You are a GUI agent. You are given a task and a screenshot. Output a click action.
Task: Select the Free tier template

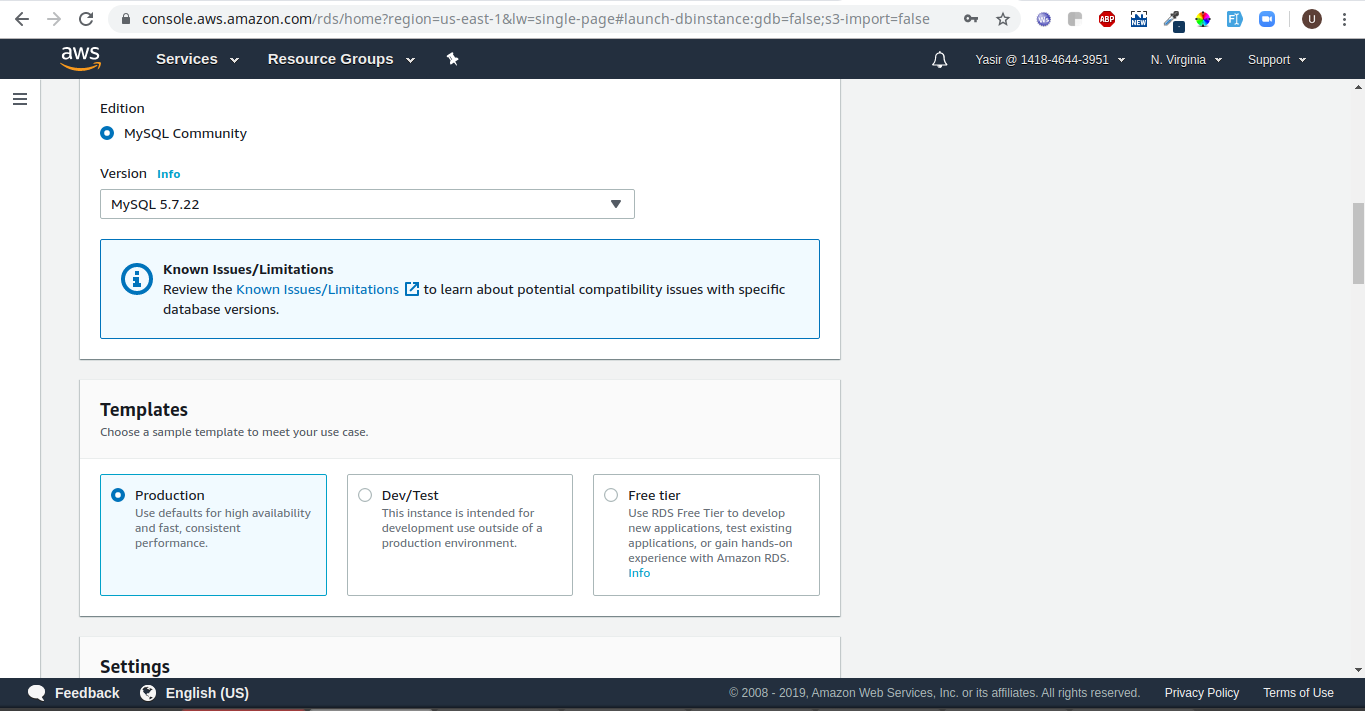706,535
